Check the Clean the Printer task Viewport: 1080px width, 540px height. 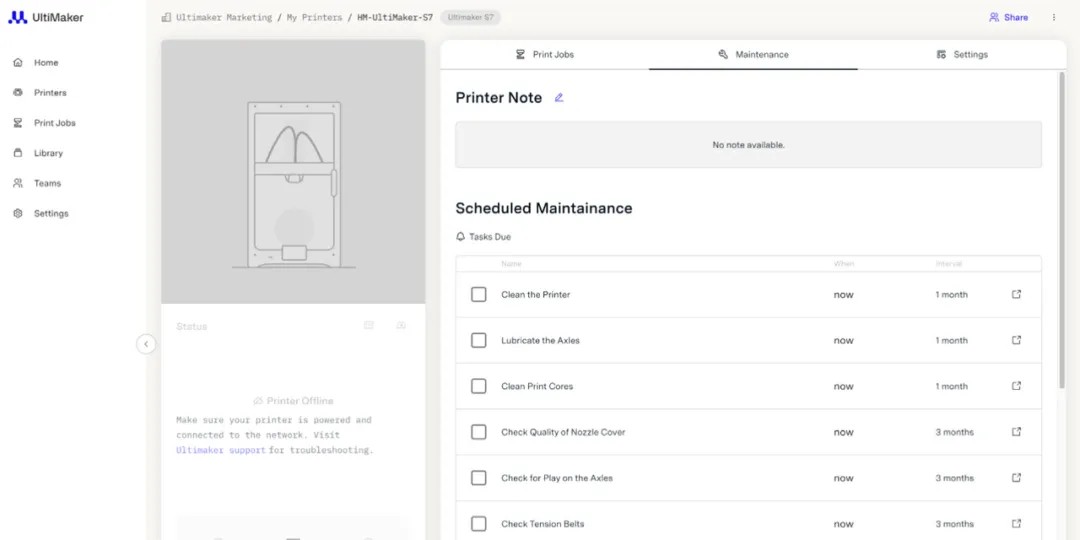tap(479, 295)
